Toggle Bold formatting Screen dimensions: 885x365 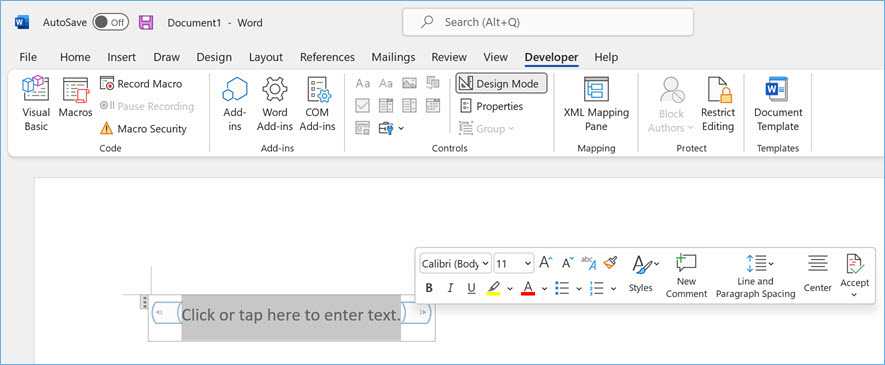click(x=429, y=288)
